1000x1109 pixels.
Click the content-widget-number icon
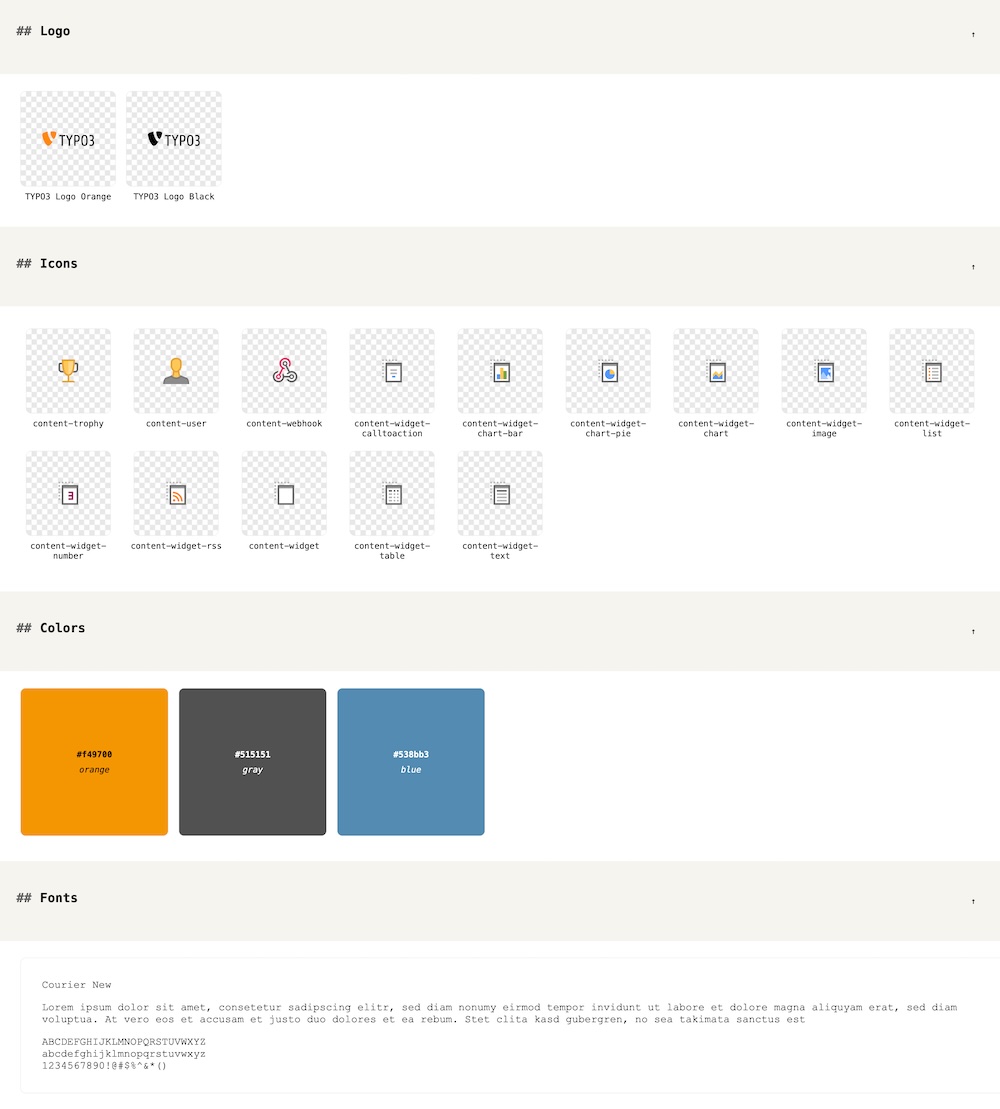[68, 494]
